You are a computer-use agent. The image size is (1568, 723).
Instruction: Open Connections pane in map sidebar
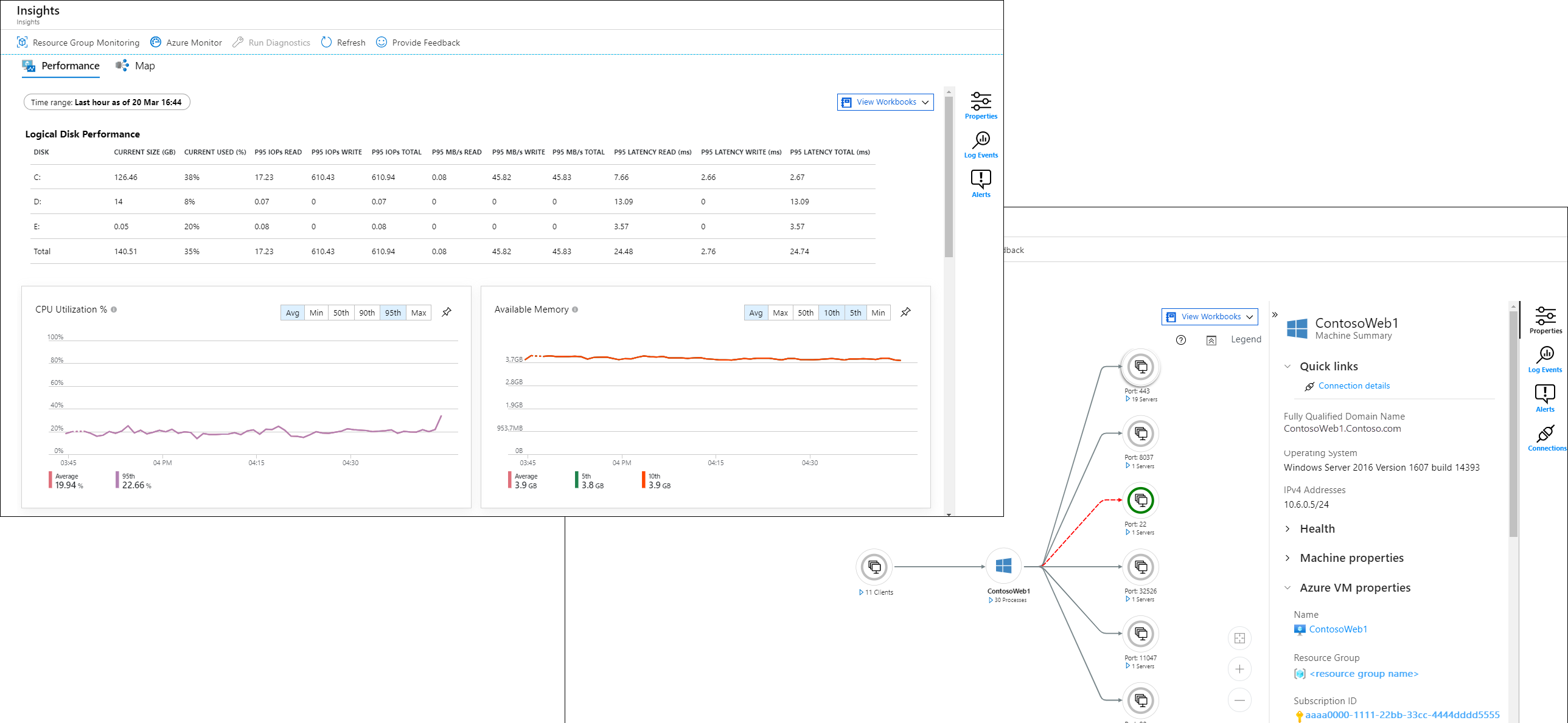pyautogui.click(x=1546, y=438)
